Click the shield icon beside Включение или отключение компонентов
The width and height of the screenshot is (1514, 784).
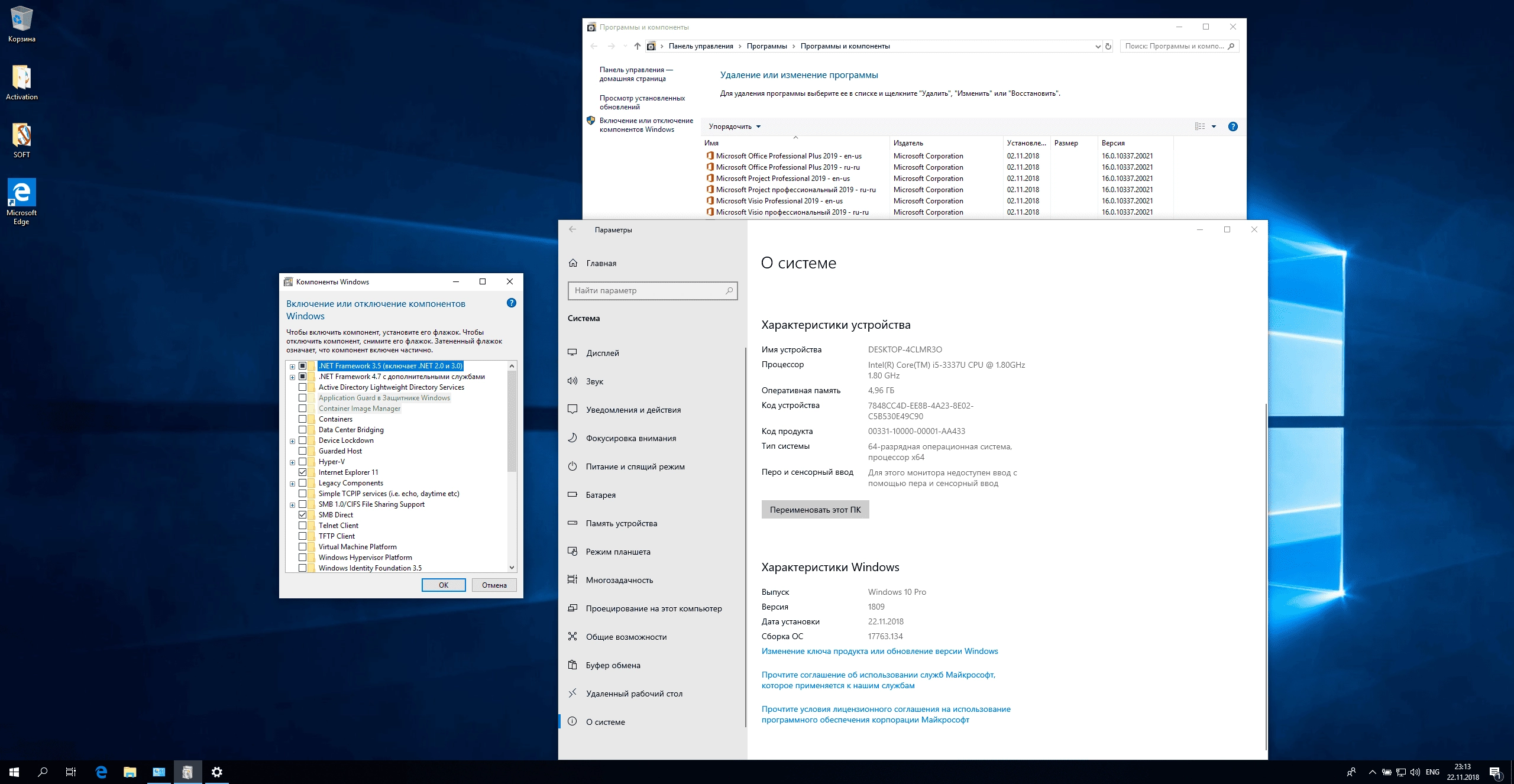[591, 121]
